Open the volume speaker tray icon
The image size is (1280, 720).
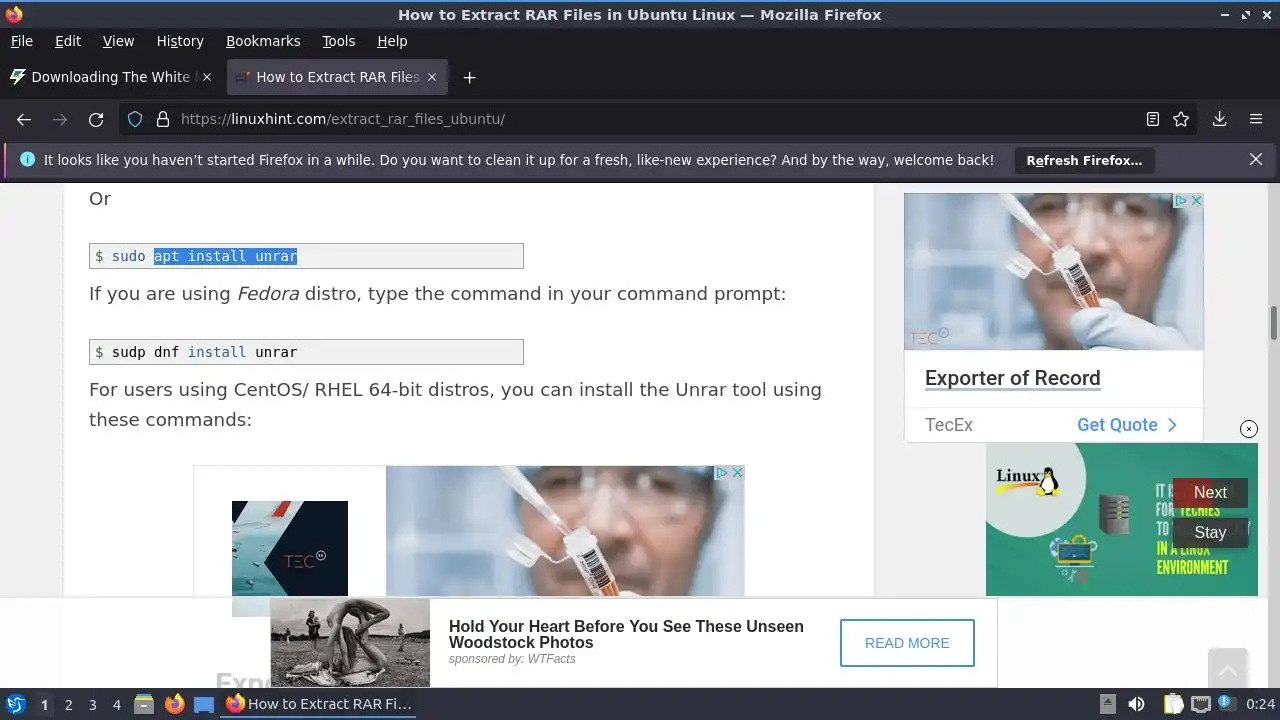point(1136,704)
